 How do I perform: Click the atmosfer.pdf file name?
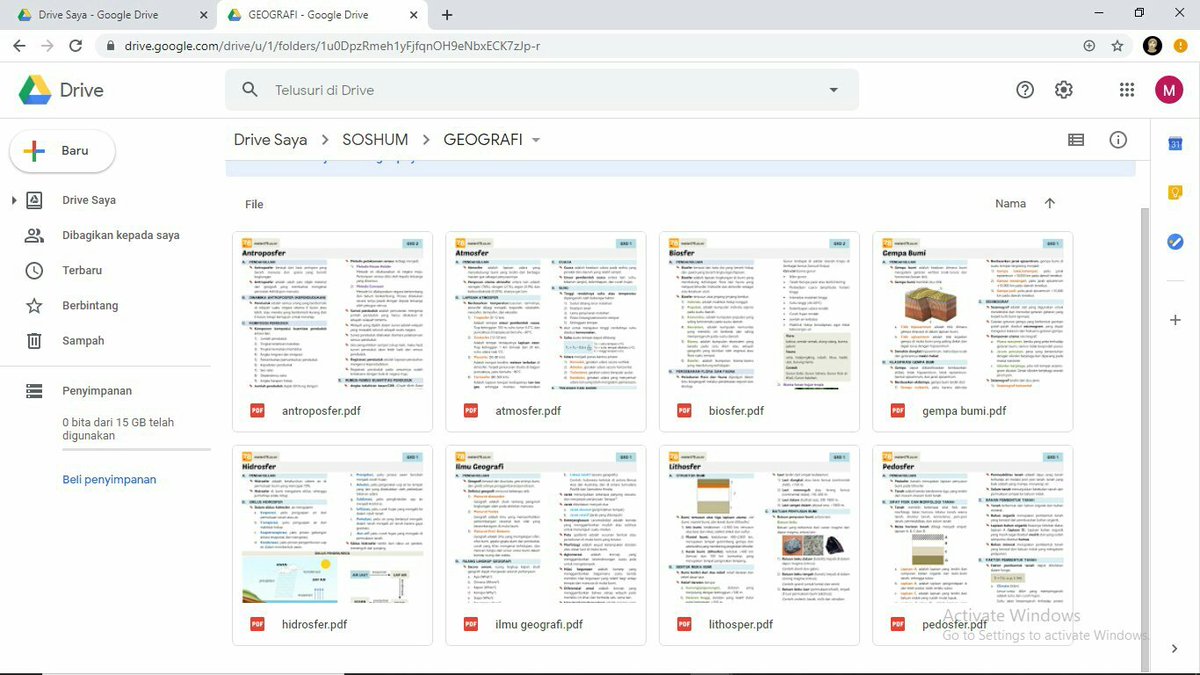point(528,411)
